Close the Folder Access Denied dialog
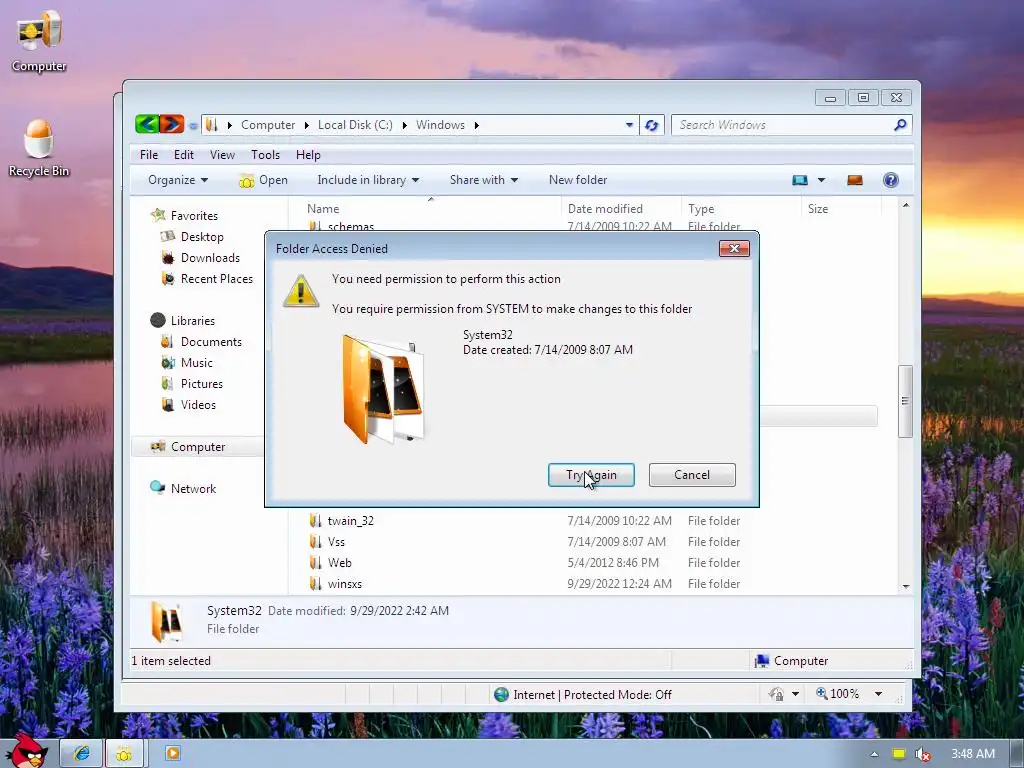The height and width of the screenshot is (768, 1024). pos(734,248)
